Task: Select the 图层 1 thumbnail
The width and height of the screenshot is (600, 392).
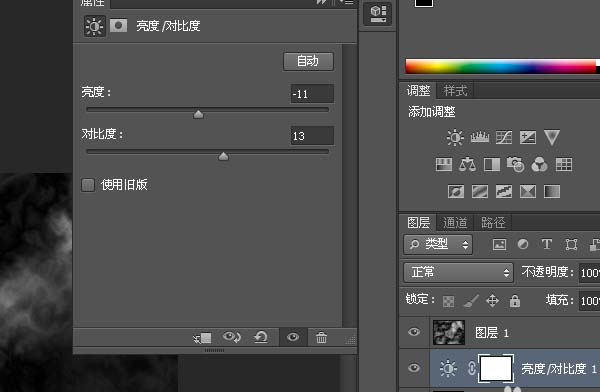Action: 449,332
